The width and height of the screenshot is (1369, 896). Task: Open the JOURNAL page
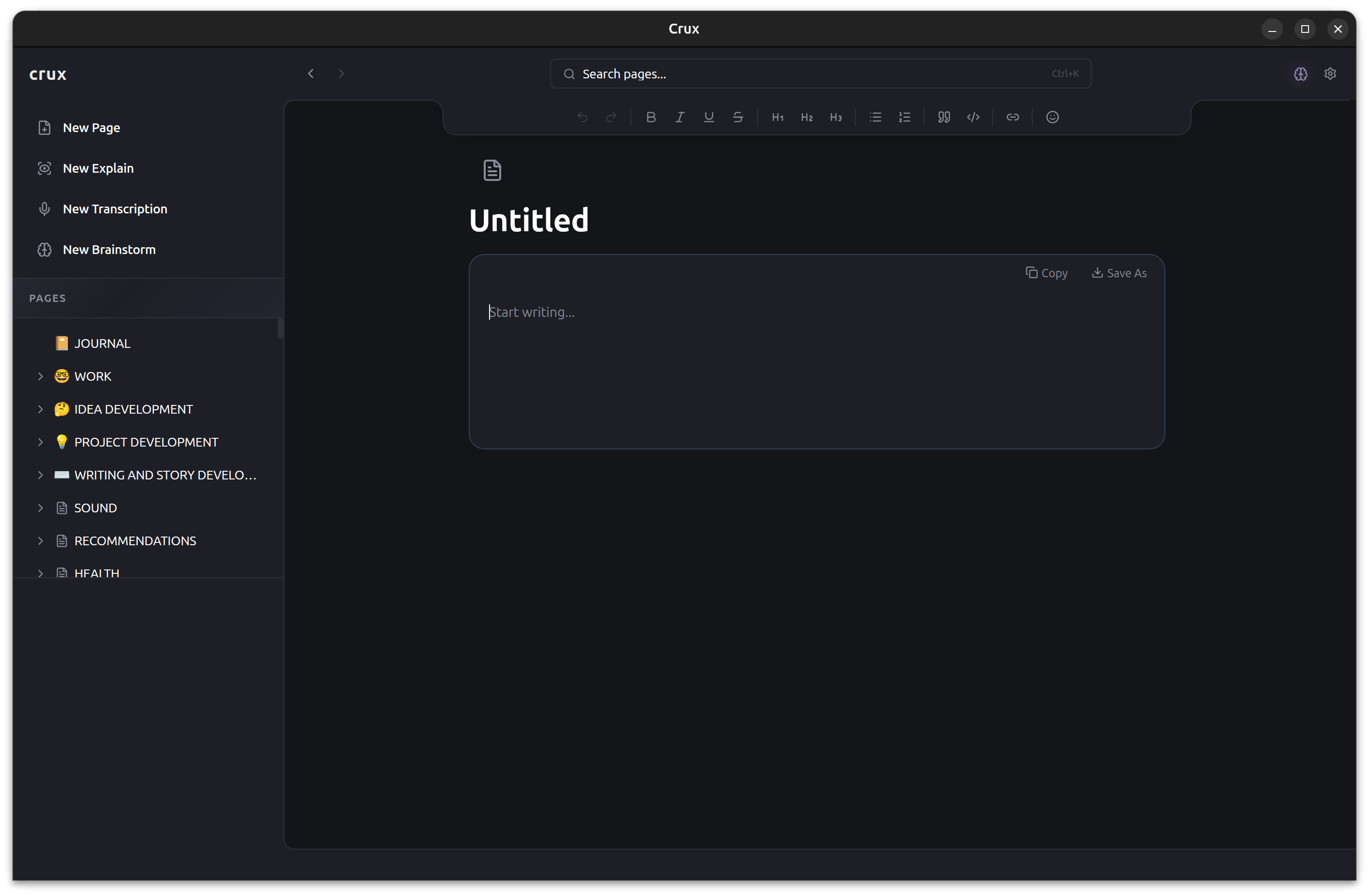[x=102, y=343]
